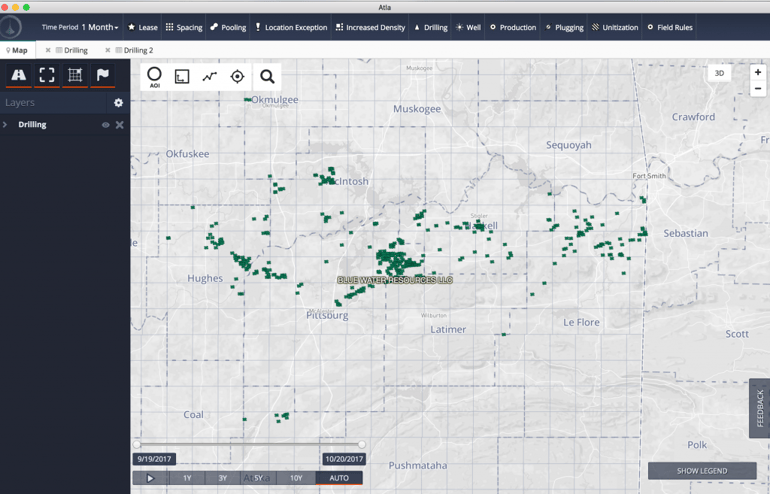Open the Well data menu
Viewport: 770px width, 494px height.
pyautogui.click(x=468, y=27)
